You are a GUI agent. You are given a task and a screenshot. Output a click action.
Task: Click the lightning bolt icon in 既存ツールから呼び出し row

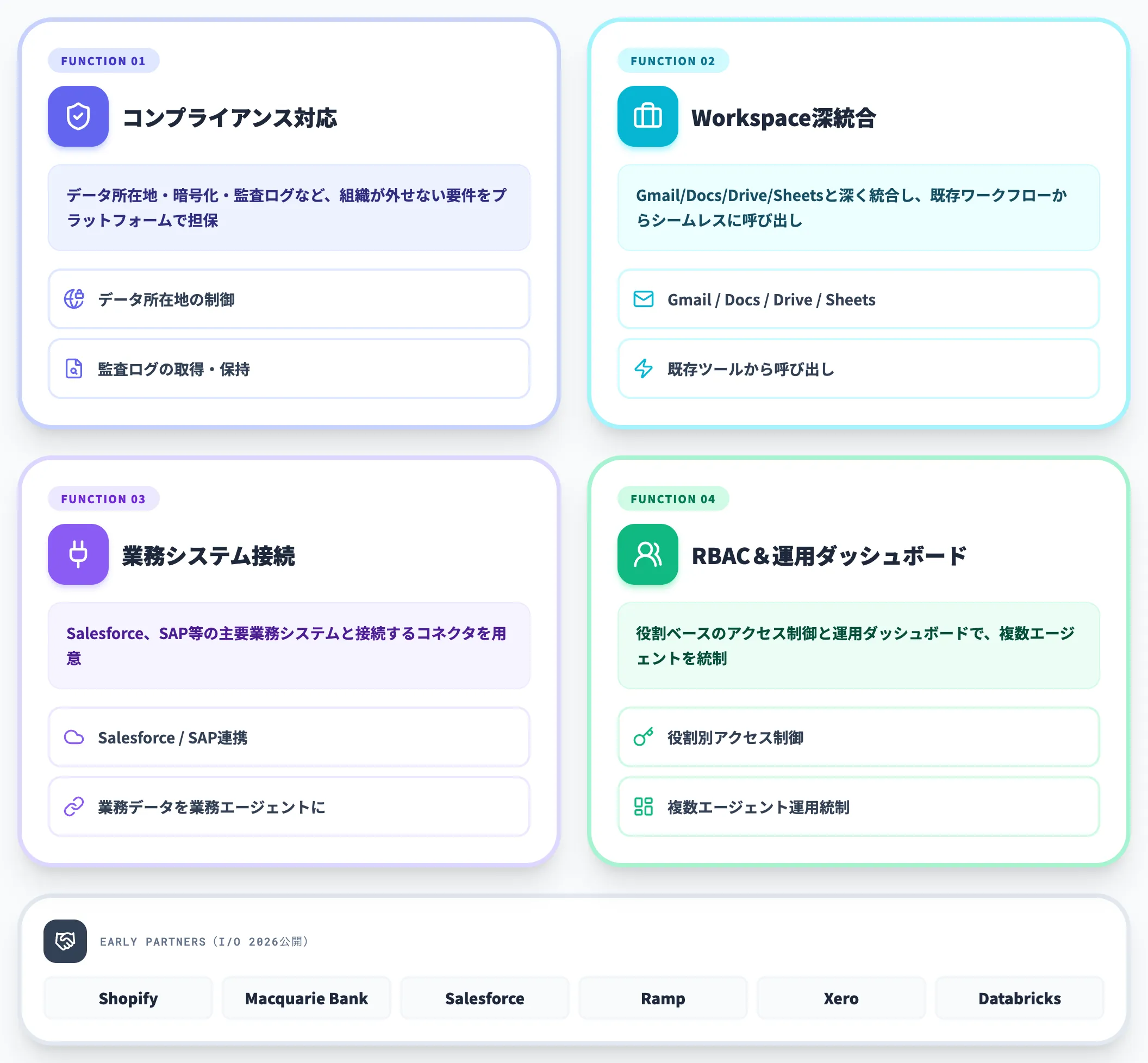click(x=644, y=368)
